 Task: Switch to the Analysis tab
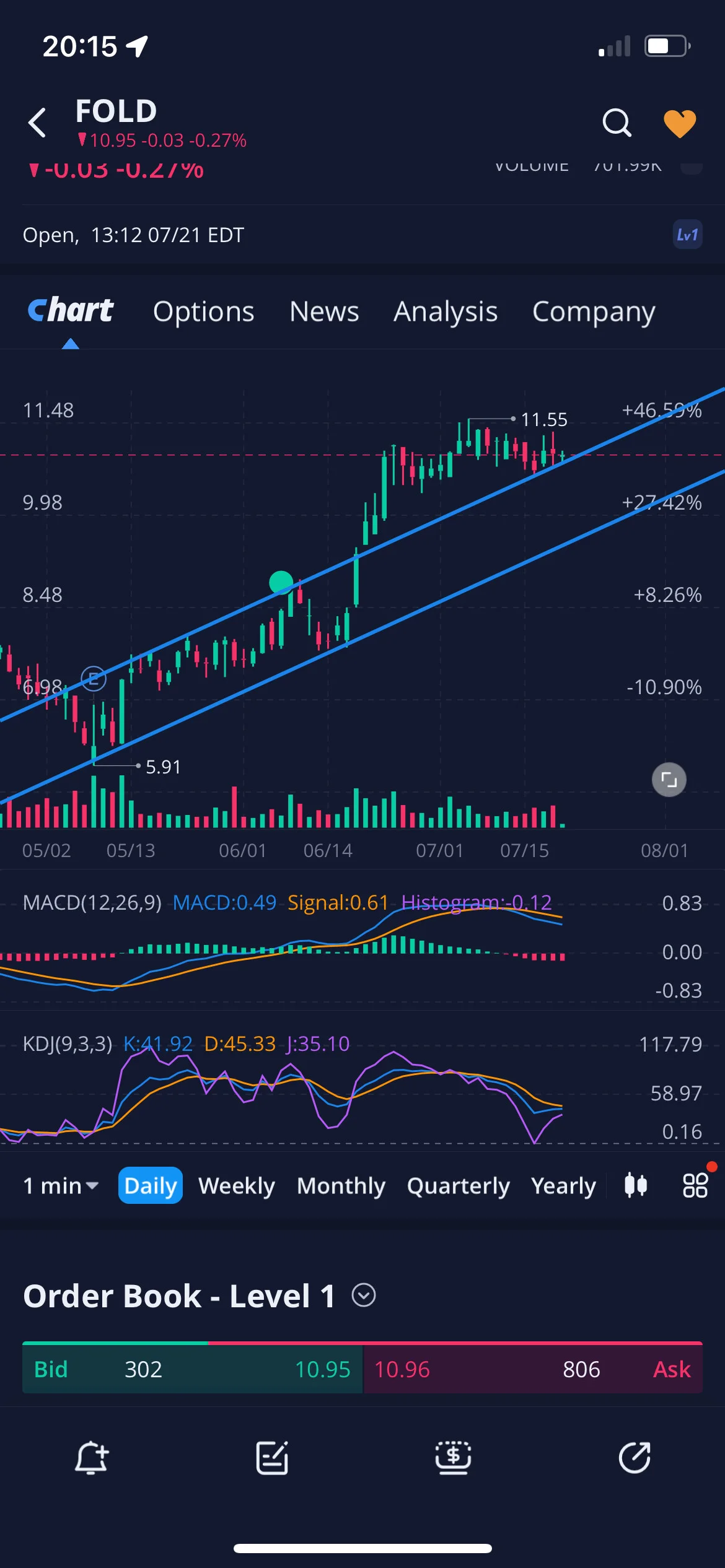pos(446,311)
